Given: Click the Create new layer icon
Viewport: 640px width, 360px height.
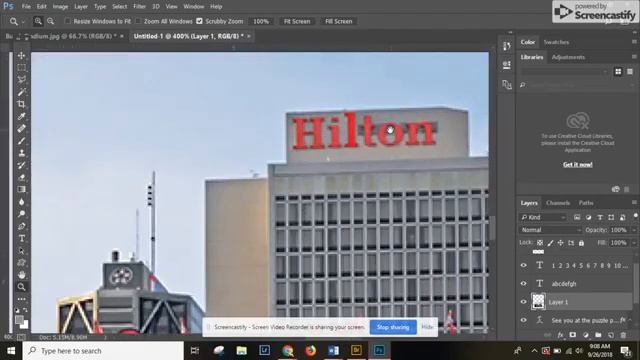Looking at the screenshot, I should 611,335.
